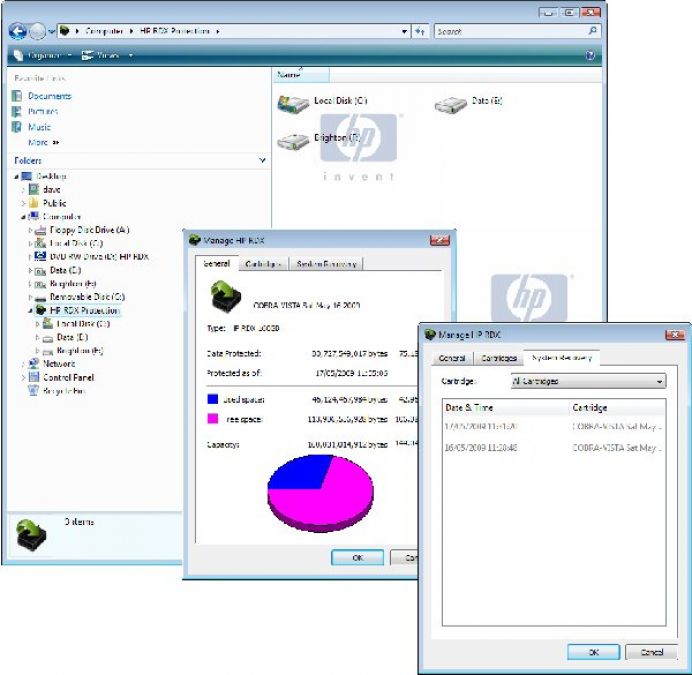Screen dimensions: 692x675
Task: Click the Recycle Bin icon in the tree
Action: pos(34,390)
